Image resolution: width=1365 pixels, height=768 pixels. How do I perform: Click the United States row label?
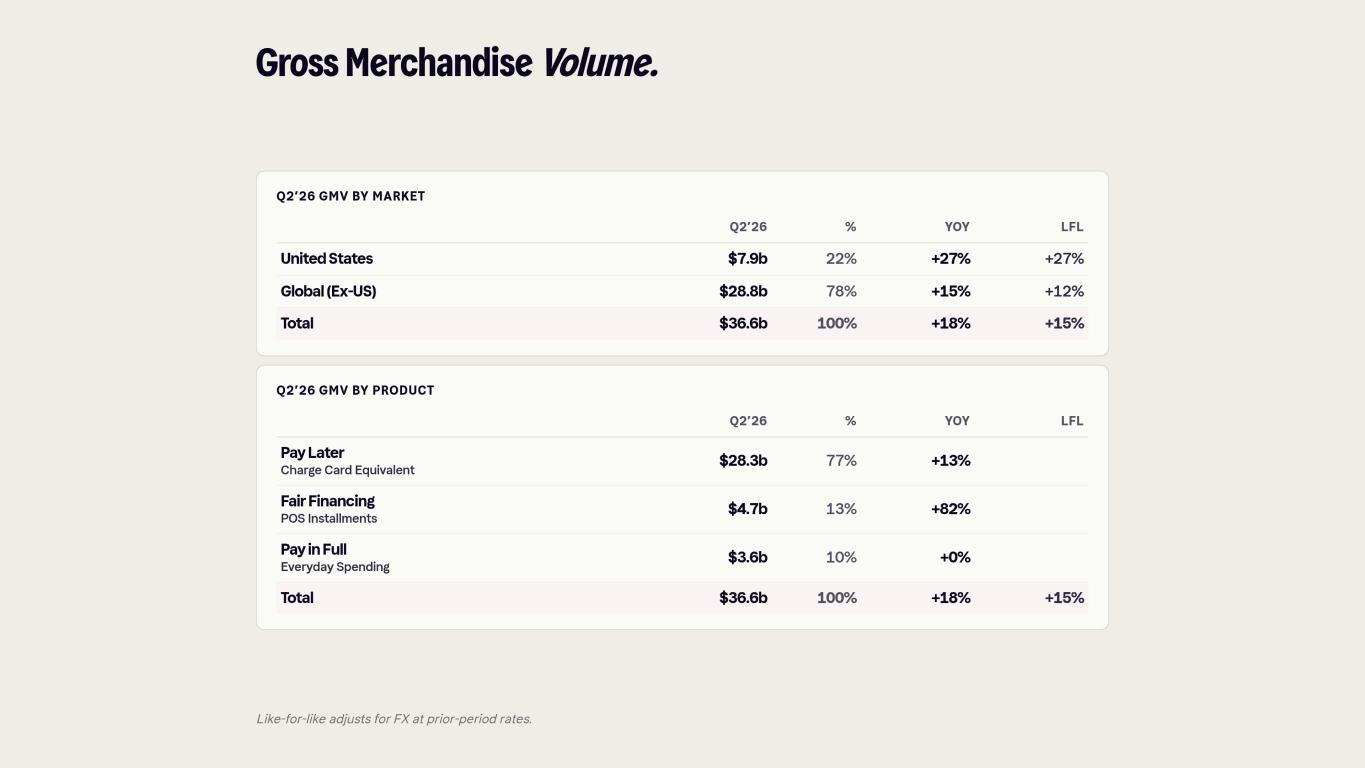click(326, 259)
